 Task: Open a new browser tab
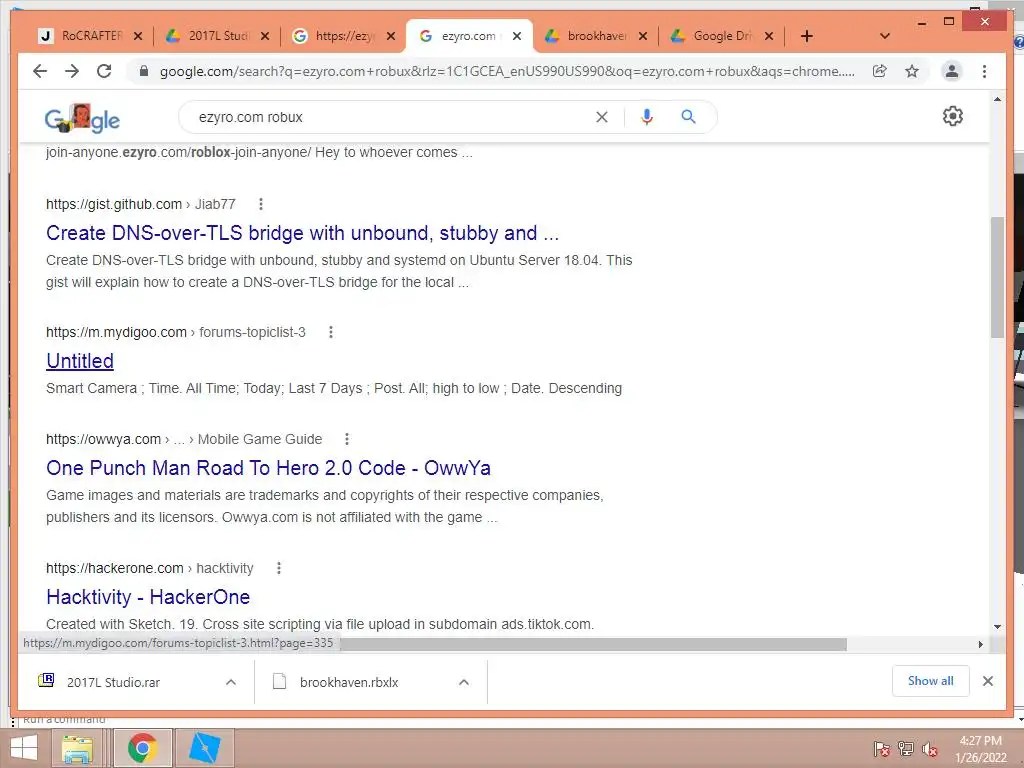807,37
